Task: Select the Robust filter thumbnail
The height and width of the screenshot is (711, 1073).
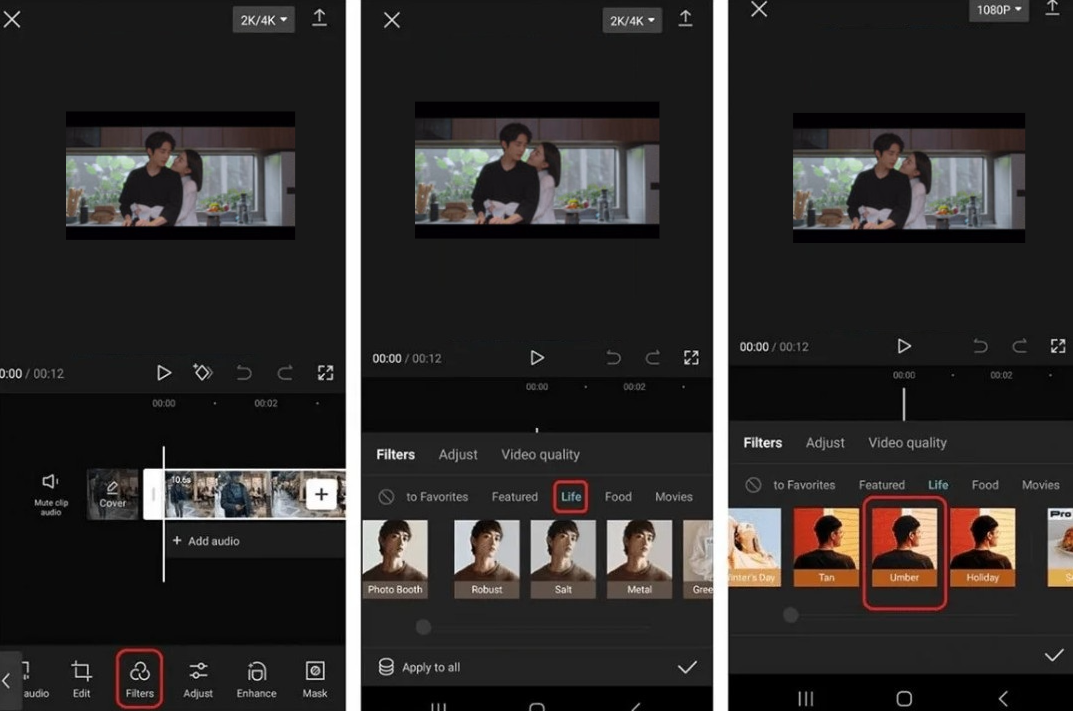Action: coord(487,559)
